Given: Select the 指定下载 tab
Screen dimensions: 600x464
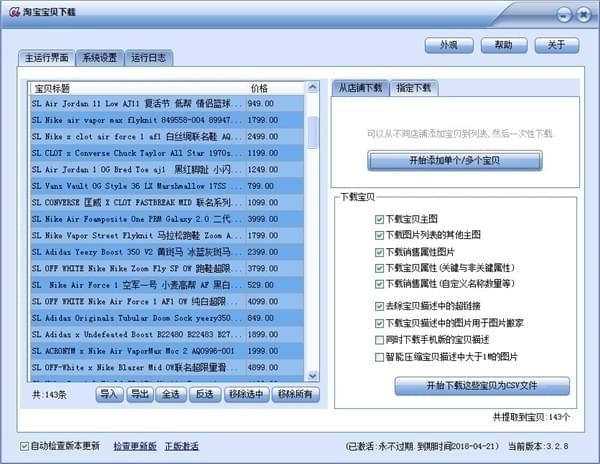Looking at the screenshot, I should click(x=413, y=88).
